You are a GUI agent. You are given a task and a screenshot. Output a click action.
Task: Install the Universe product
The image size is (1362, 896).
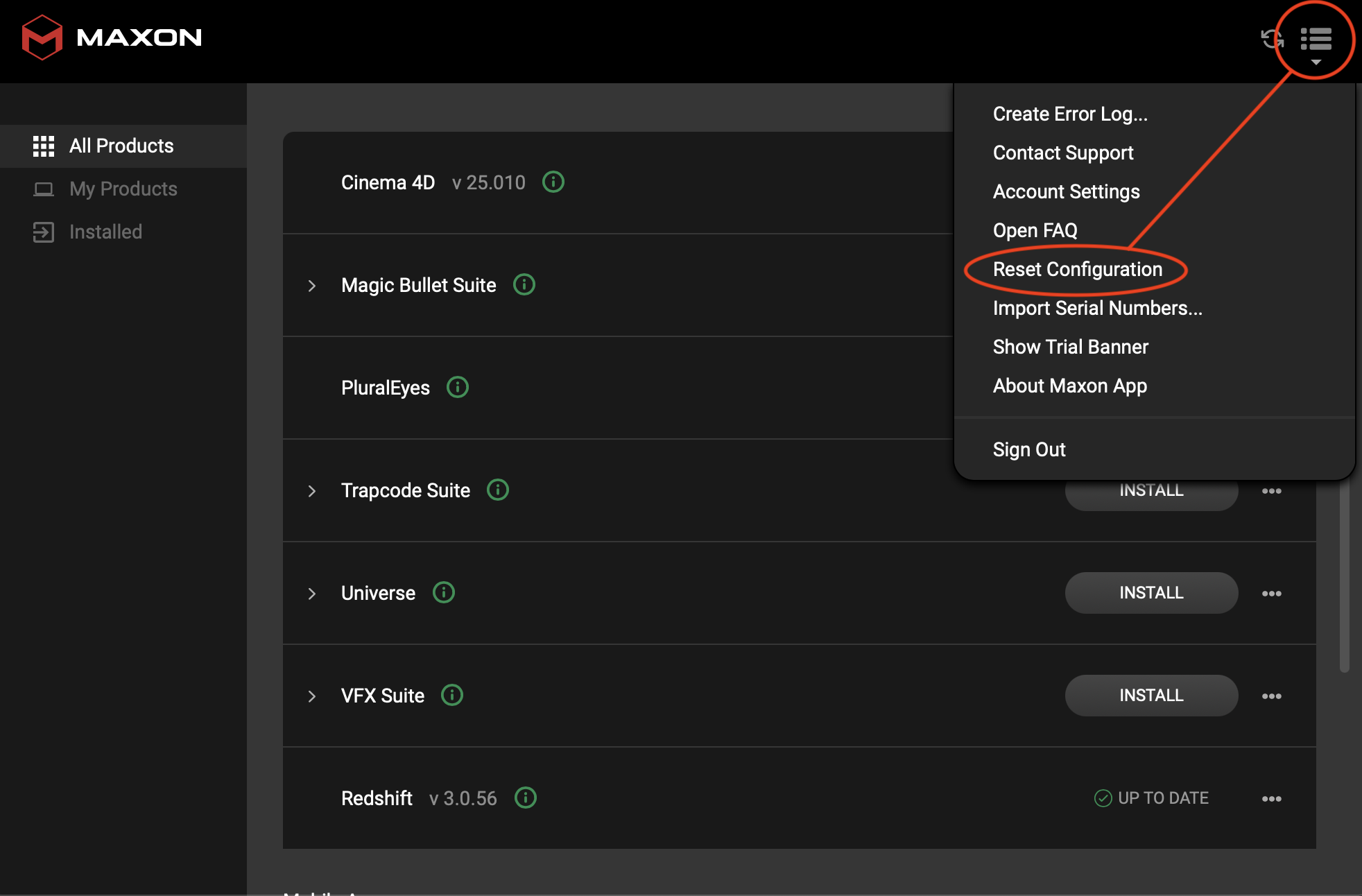coord(1151,593)
